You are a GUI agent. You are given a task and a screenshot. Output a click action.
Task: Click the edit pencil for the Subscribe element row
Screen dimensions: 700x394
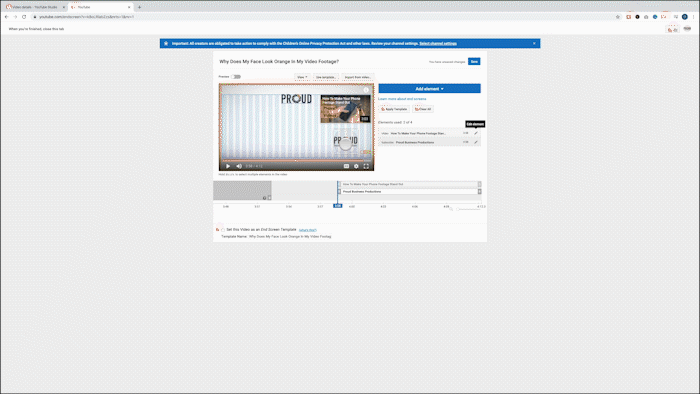pos(476,142)
